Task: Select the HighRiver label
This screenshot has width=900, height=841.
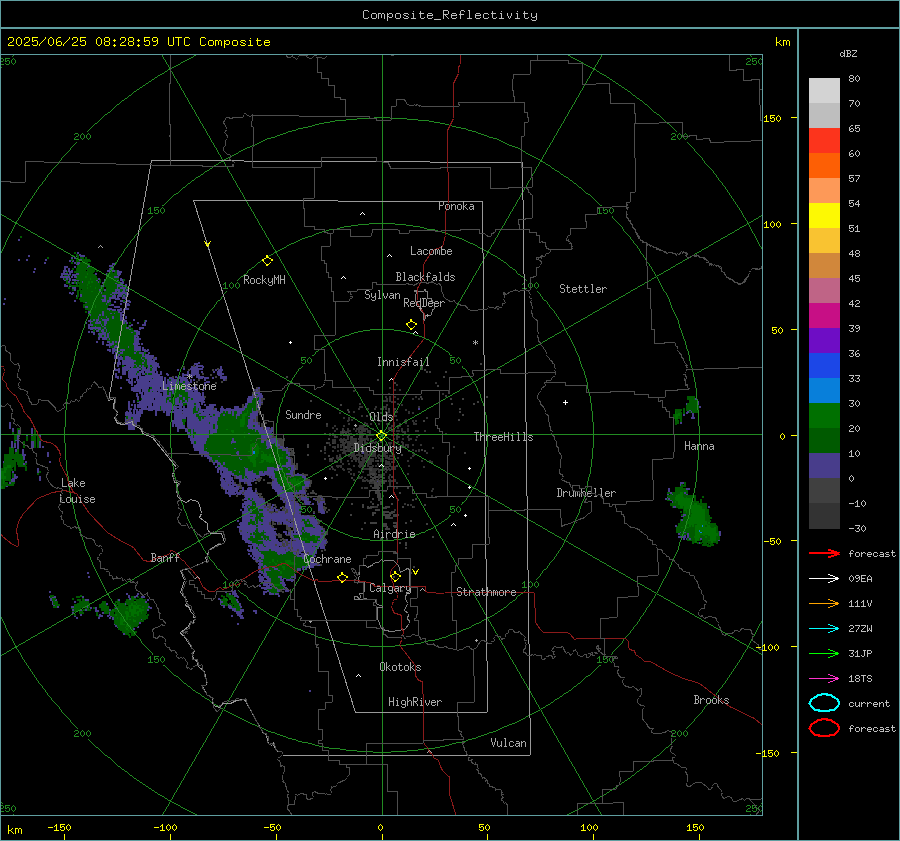Action: [415, 702]
